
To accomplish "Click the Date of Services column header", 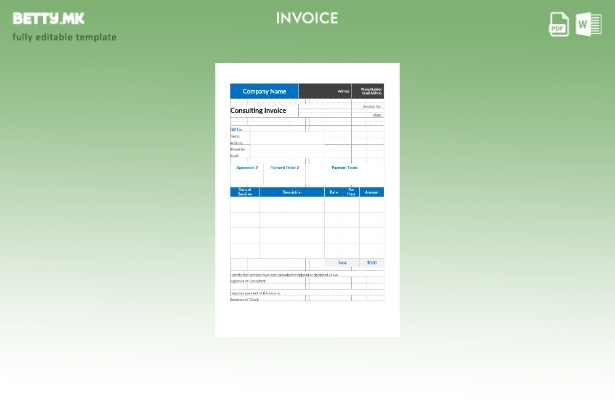I will click(244, 192).
